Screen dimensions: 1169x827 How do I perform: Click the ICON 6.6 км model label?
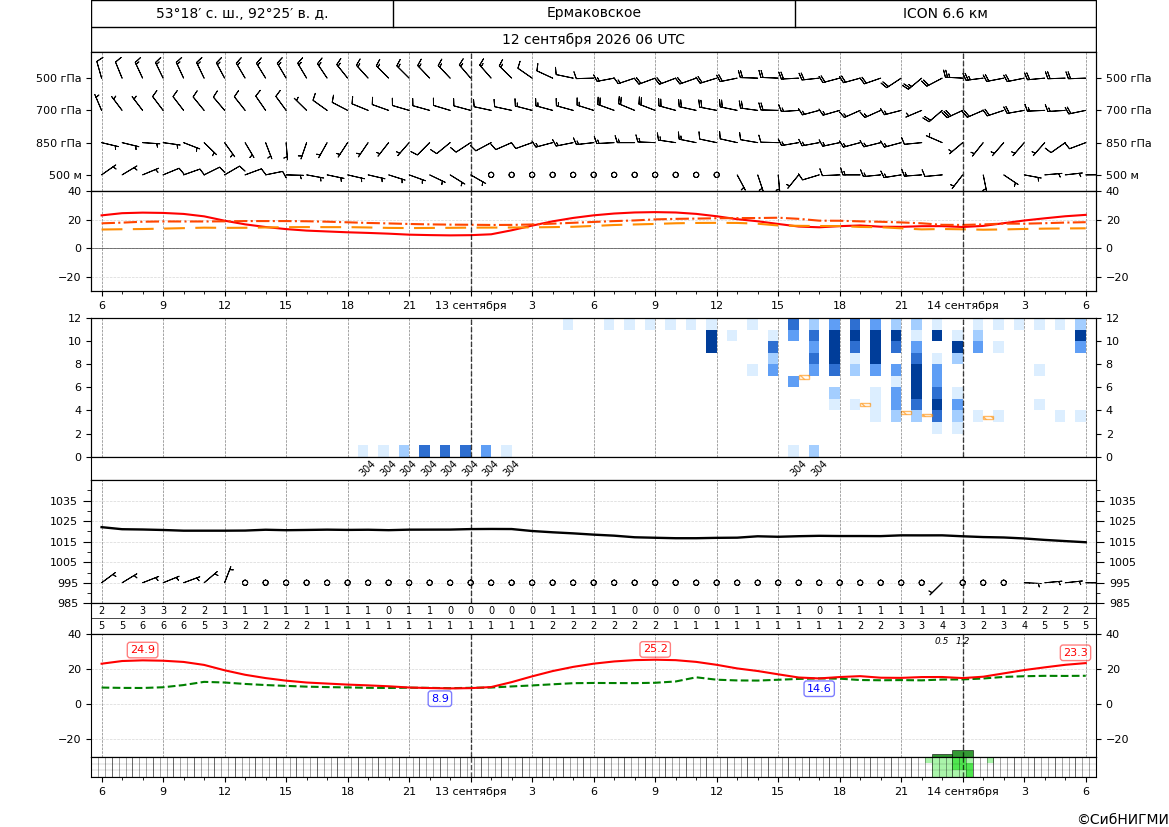(x=945, y=13)
